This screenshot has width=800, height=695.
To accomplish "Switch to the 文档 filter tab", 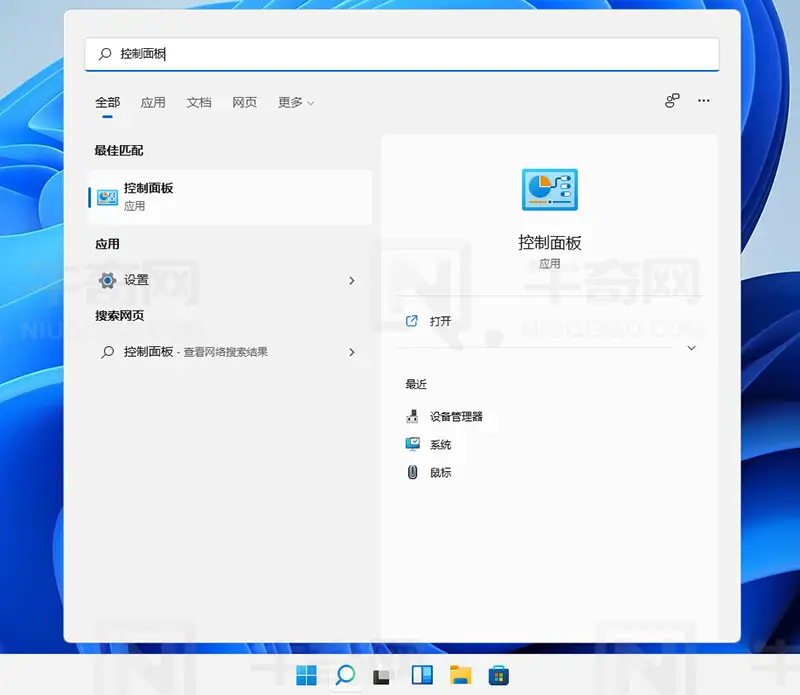I will click(199, 103).
